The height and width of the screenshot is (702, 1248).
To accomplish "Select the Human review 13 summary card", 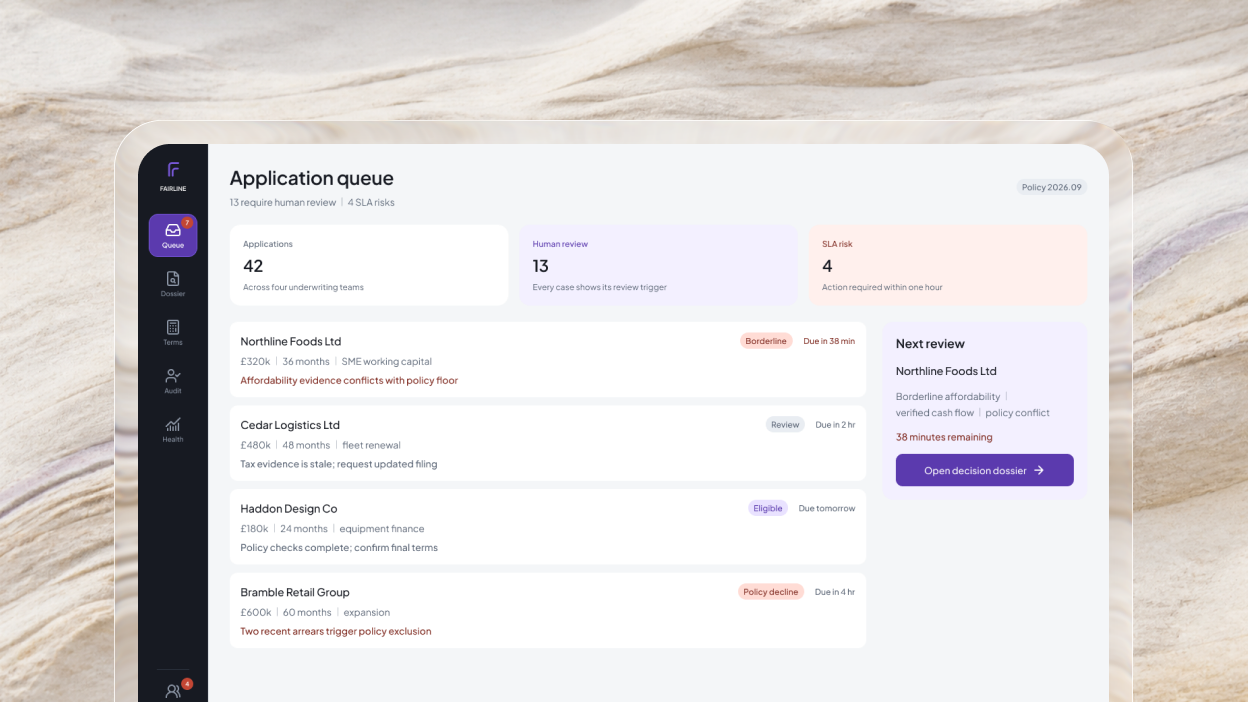I will [x=658, y=265].
